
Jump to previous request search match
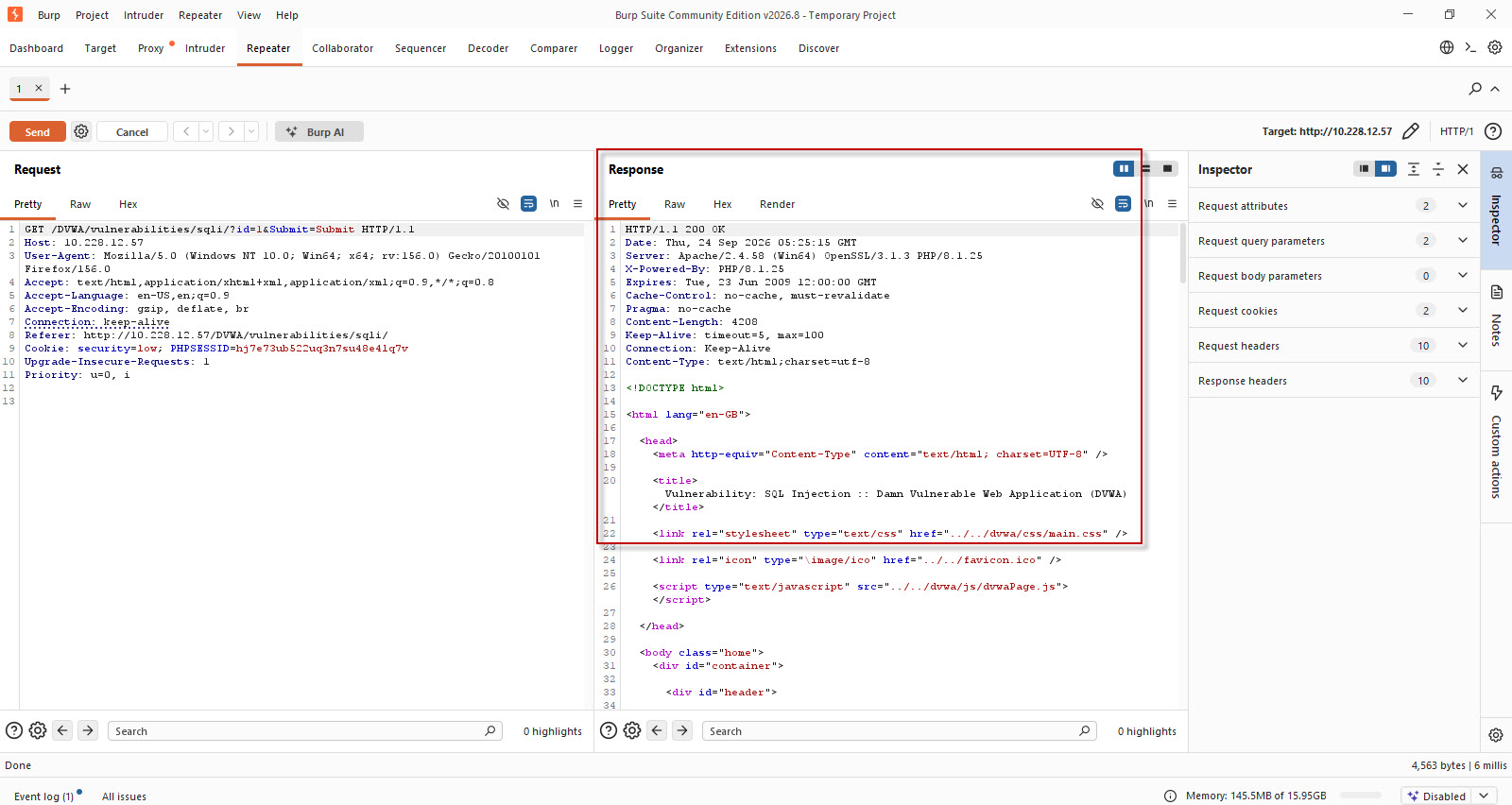click(x=62, y=730)
